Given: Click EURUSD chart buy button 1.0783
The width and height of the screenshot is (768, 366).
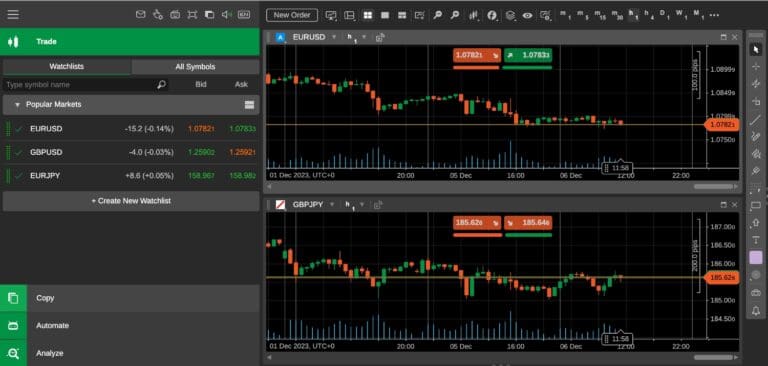Looking at the screenshot, I should click(528, 55).
